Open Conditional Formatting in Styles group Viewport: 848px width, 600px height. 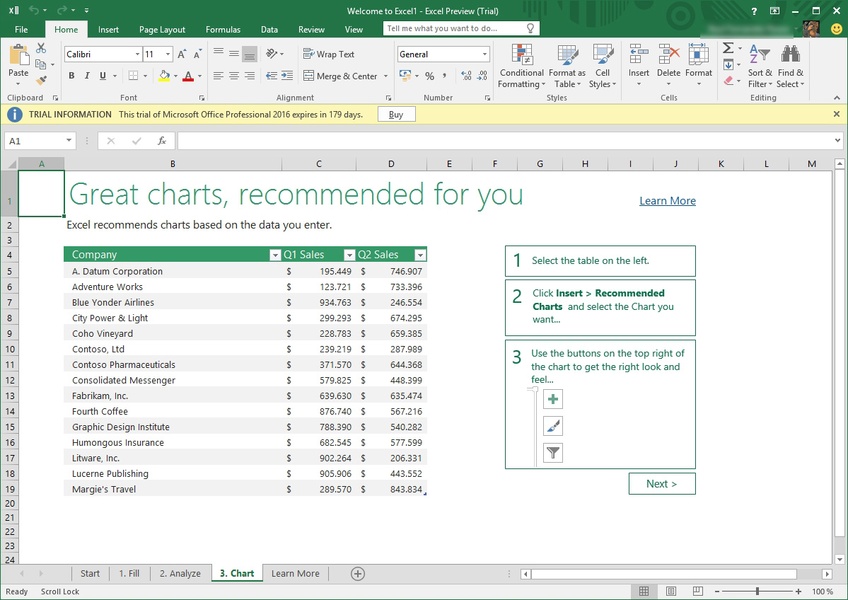pos(521,66)
